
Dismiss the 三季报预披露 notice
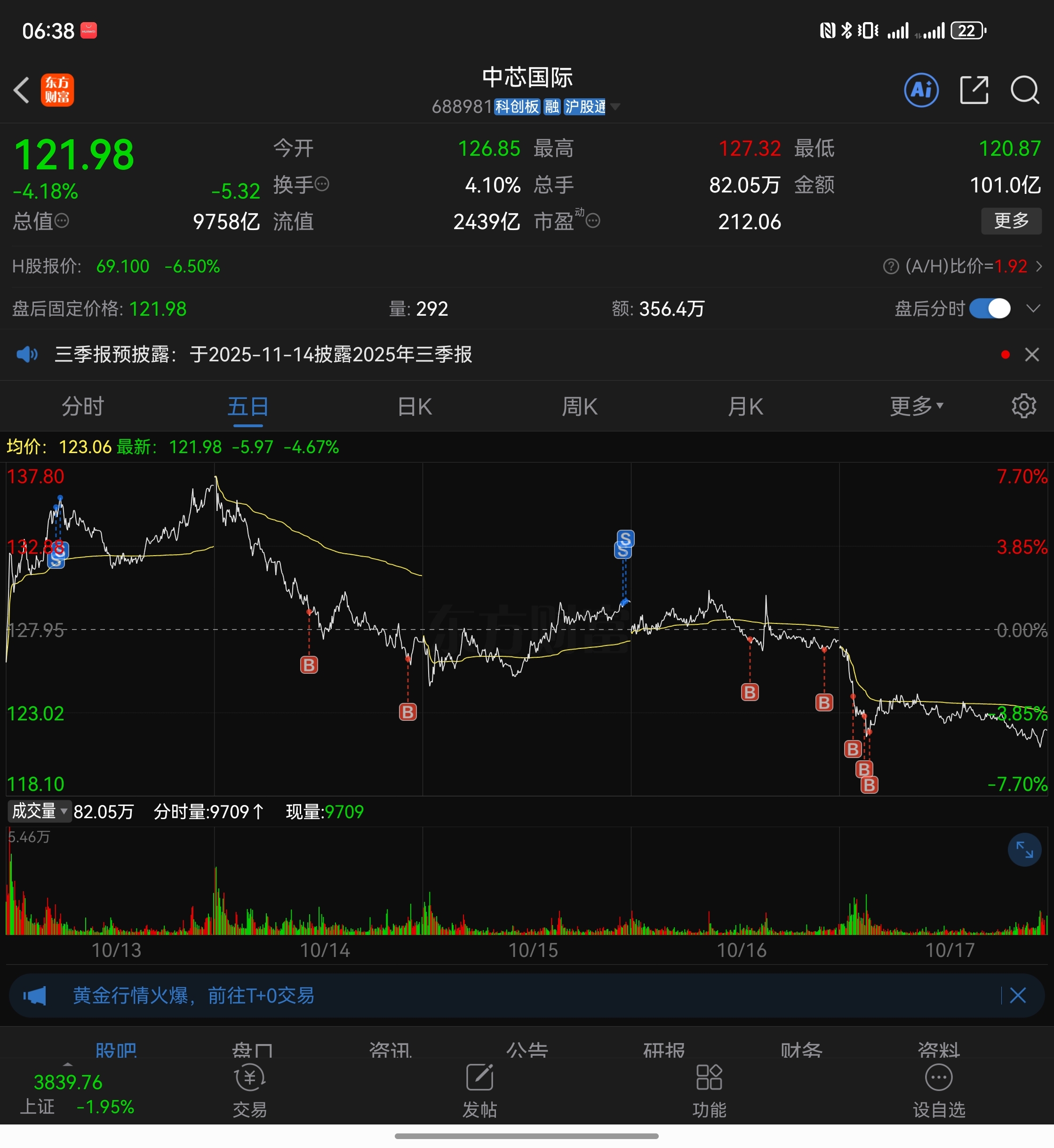[1031, 355]
